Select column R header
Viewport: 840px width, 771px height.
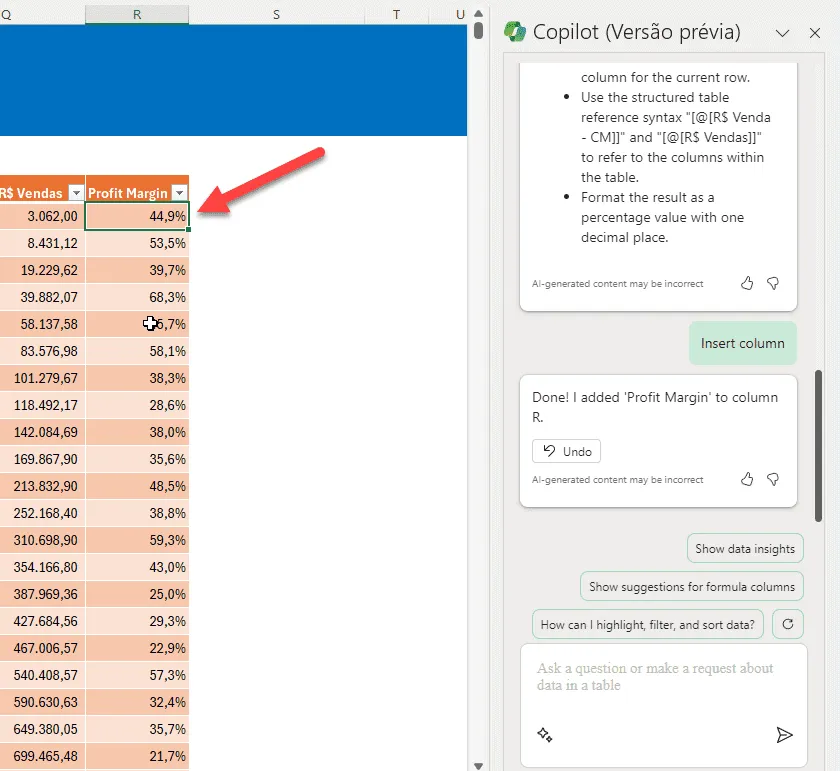coord(137,15)
